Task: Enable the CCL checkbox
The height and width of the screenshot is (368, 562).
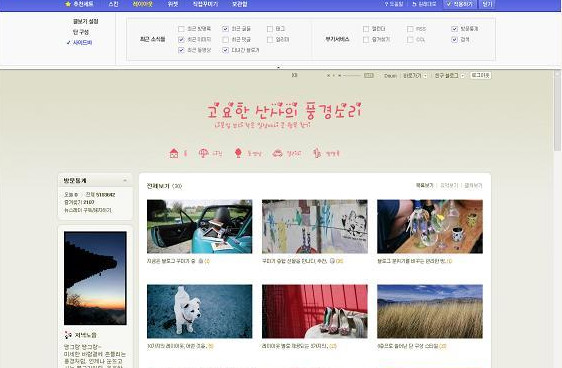Action: 410,40
